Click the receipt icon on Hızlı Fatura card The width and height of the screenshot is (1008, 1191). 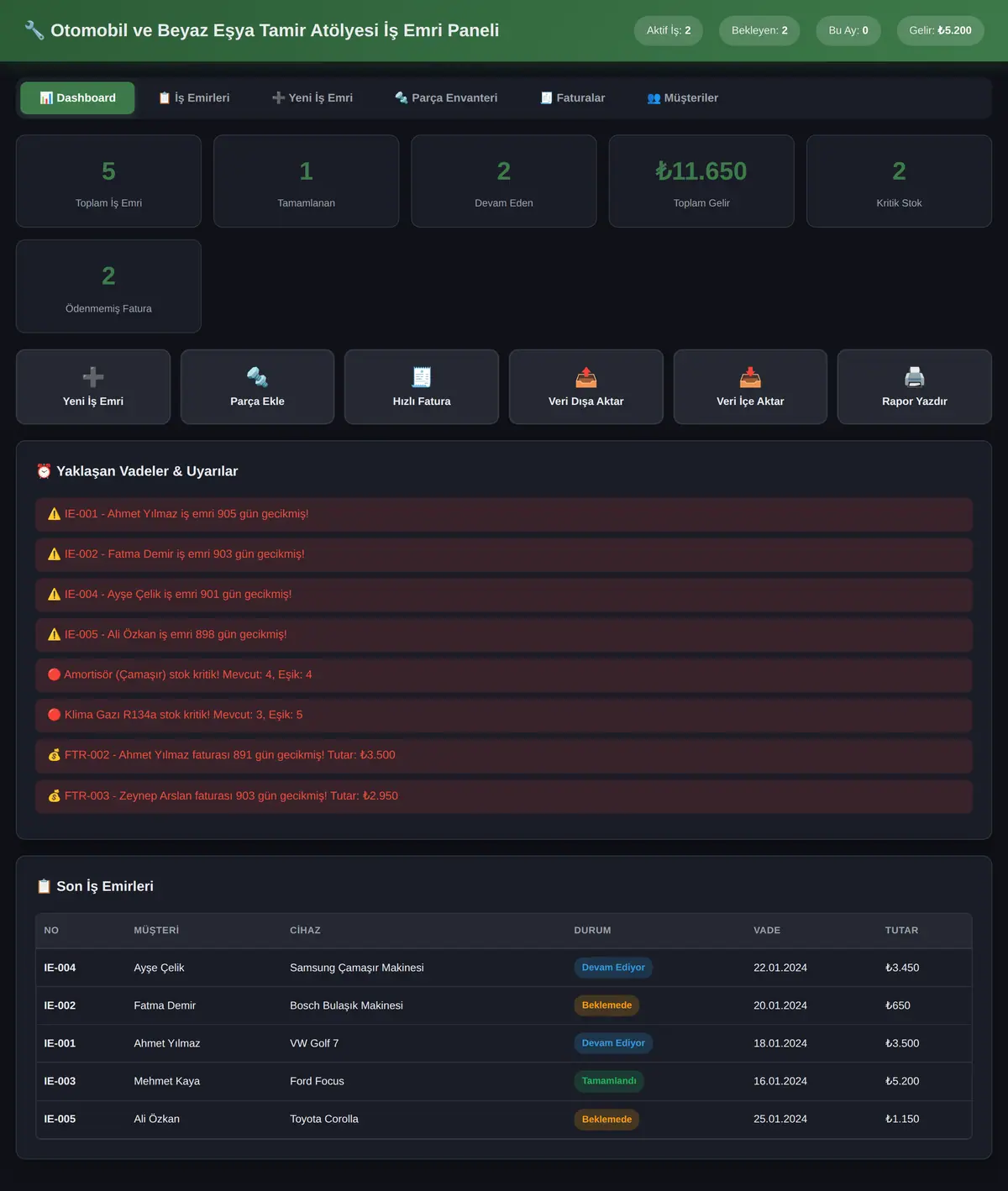[422, 376]
